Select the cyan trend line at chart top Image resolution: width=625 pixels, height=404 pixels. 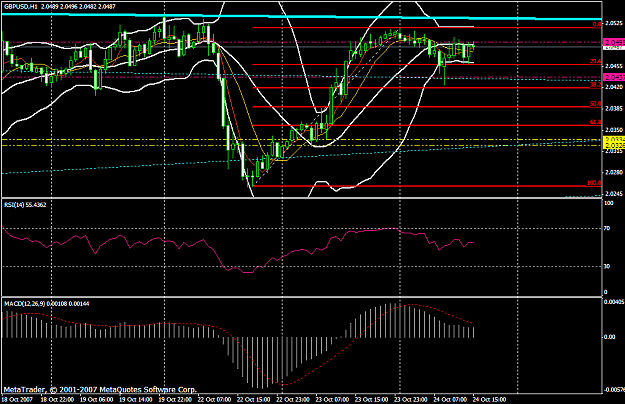pyautogui.click(x=302, y=16)
